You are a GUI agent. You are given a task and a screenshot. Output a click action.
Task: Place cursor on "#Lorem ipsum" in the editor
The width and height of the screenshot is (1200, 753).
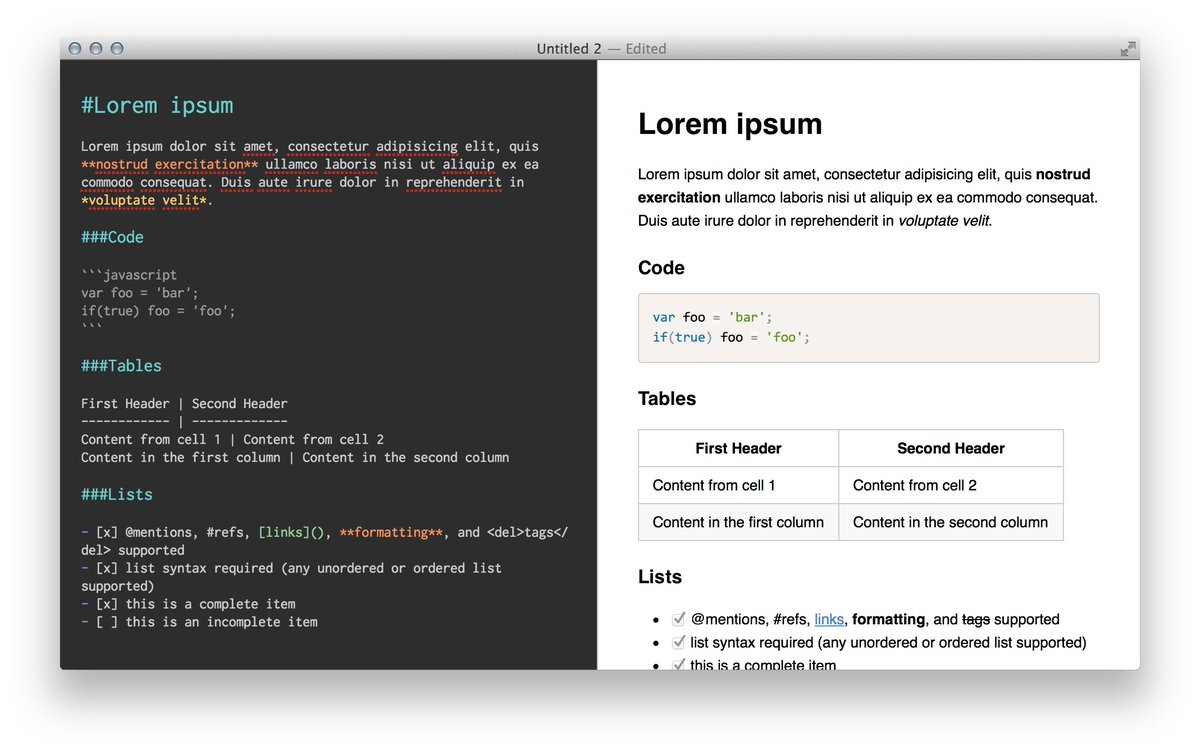pos(157,105)
